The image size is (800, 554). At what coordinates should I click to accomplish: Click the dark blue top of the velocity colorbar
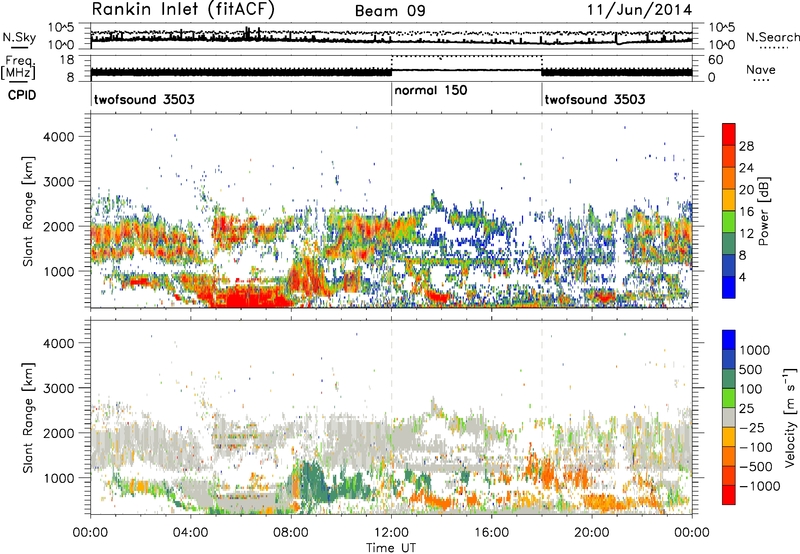click(729, 340)
